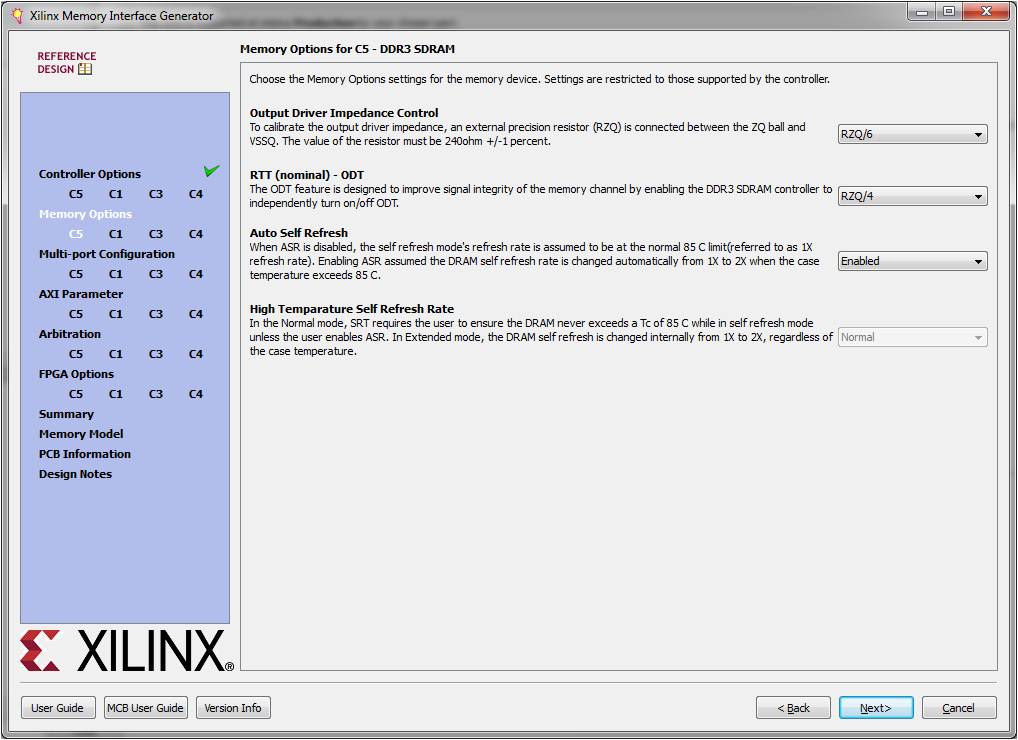Select C4 under AXI Parameter

pos(195,314)
